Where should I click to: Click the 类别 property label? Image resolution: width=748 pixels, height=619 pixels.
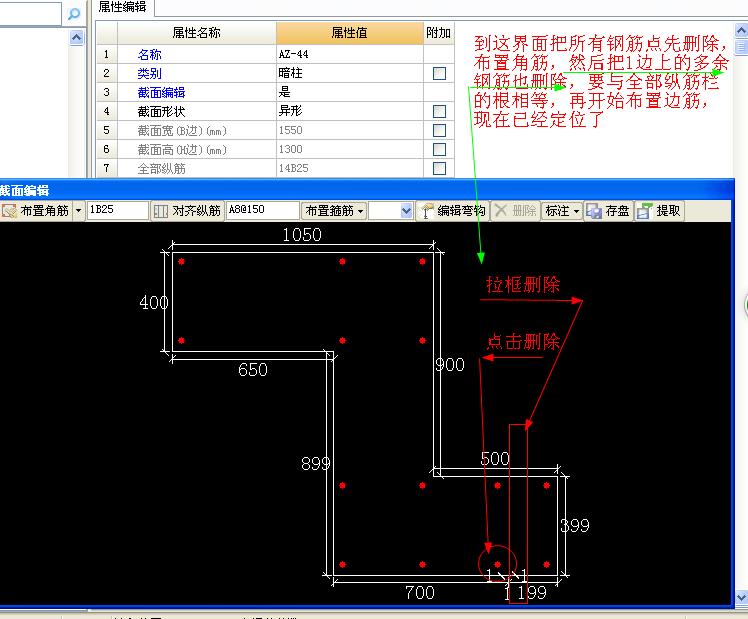149,73
